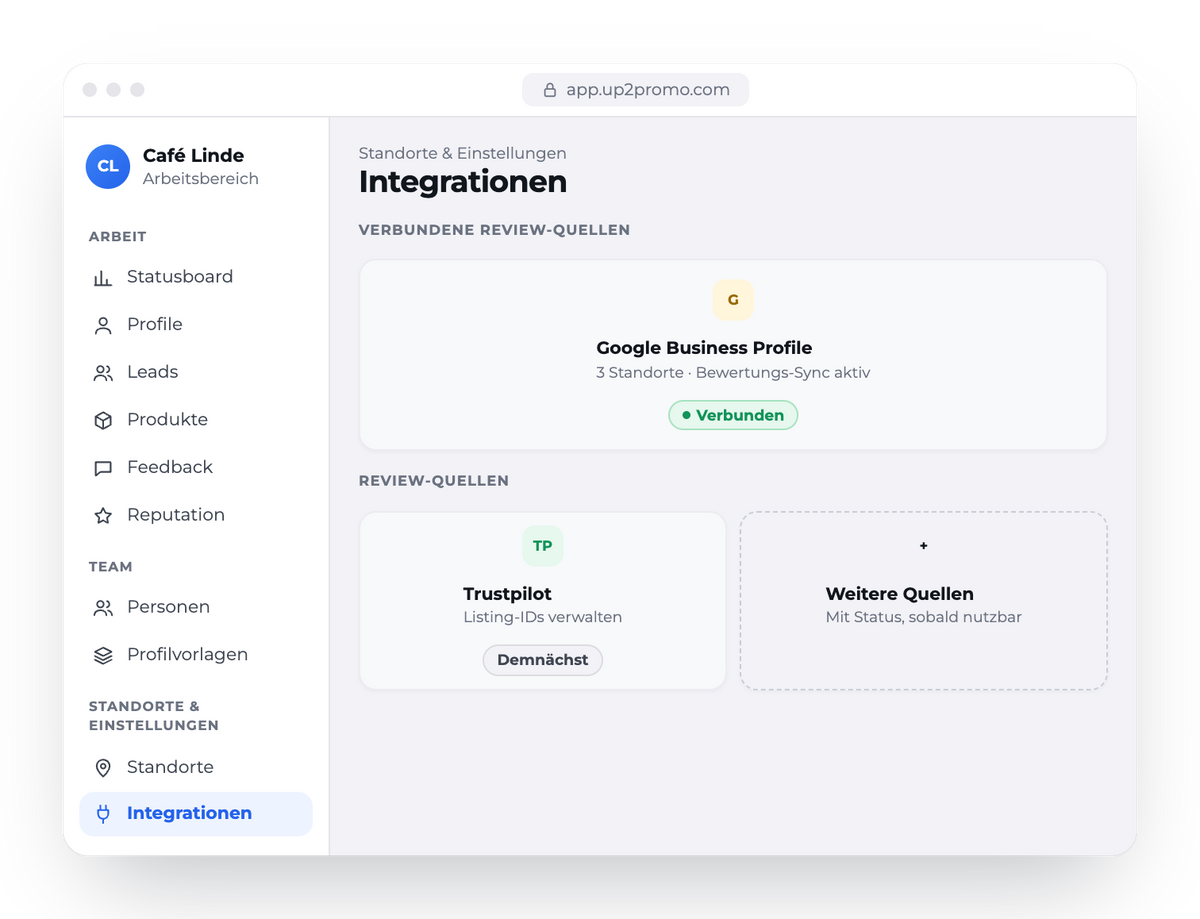Screen dimensions: 1200x919
Task: Click the Café Linde workspace name
Action: [193, 155]
